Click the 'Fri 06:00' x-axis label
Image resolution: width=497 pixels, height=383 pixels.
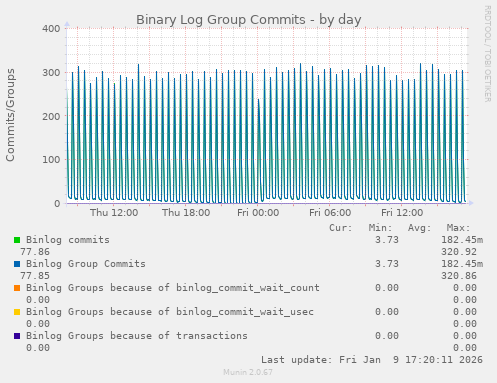[330, 213]
